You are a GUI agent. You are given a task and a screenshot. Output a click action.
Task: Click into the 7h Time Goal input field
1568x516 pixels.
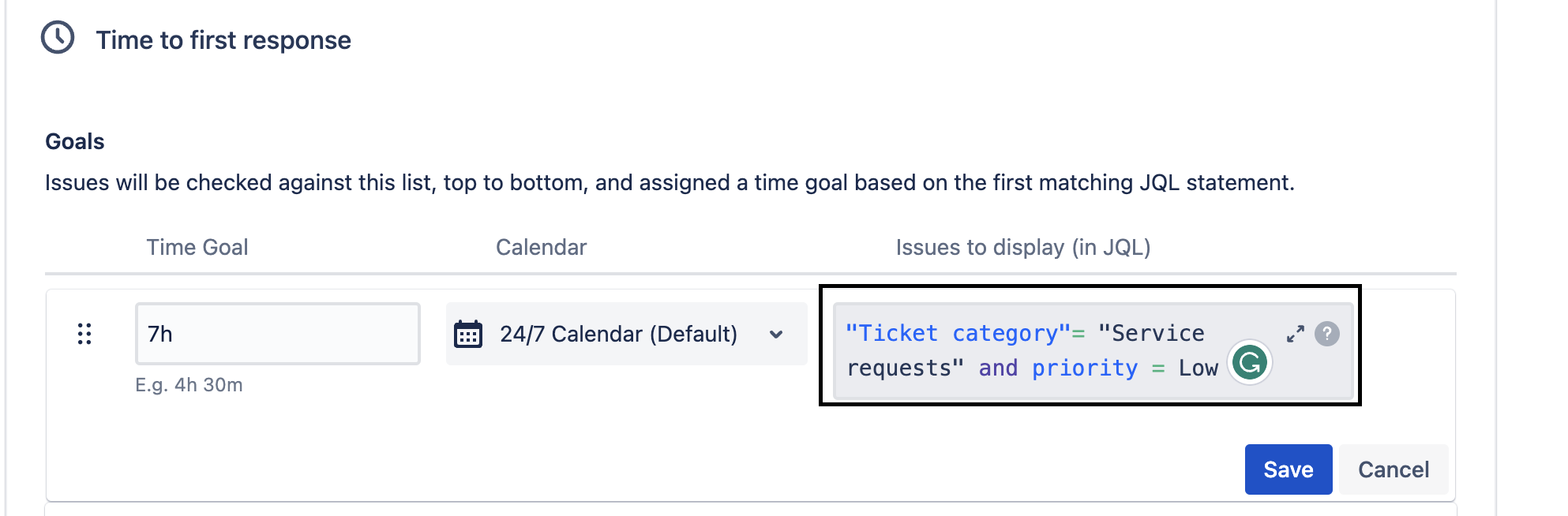click(x=277, y=334)
